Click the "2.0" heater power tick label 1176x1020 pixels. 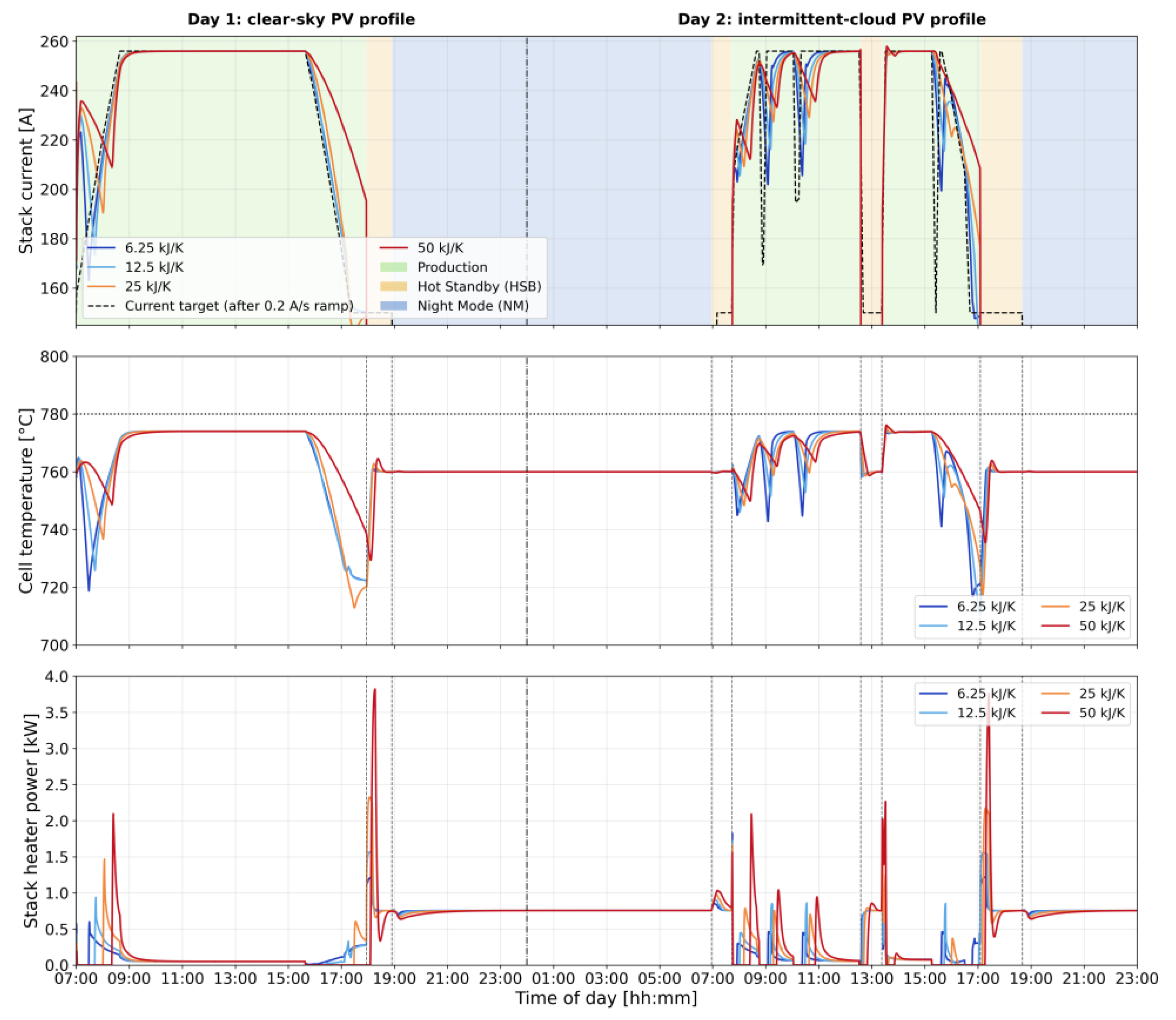tap(58, 821)
